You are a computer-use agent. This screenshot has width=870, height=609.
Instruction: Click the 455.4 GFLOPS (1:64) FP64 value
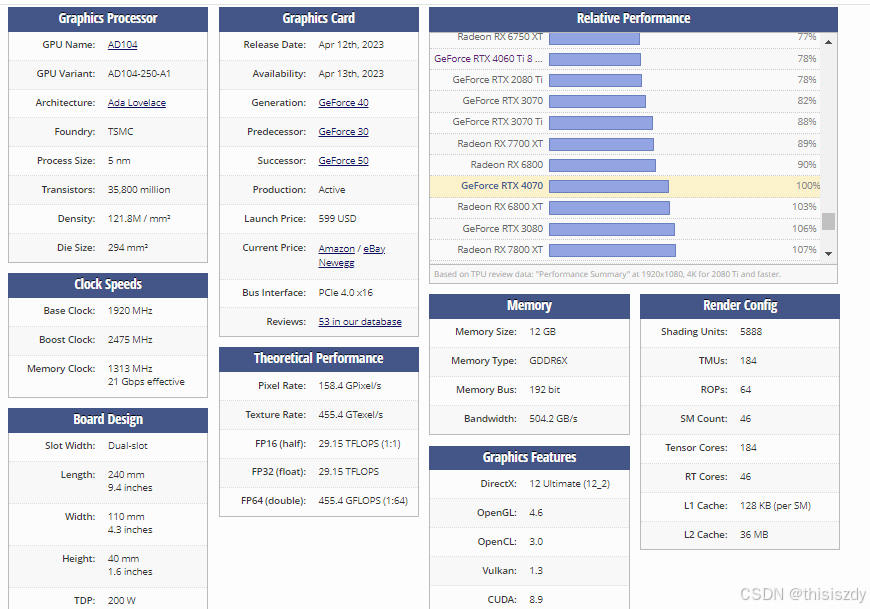pos(363,501)
